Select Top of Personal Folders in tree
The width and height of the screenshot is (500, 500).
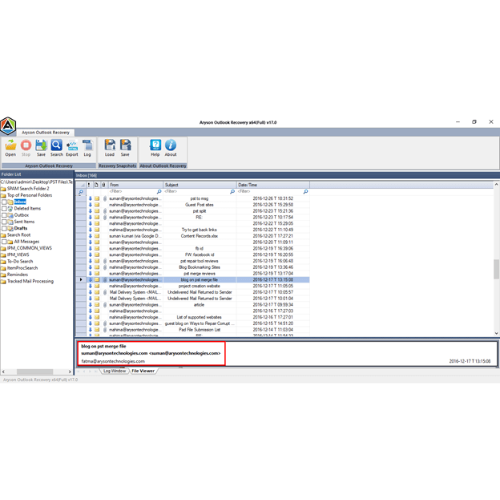point(30,195)
